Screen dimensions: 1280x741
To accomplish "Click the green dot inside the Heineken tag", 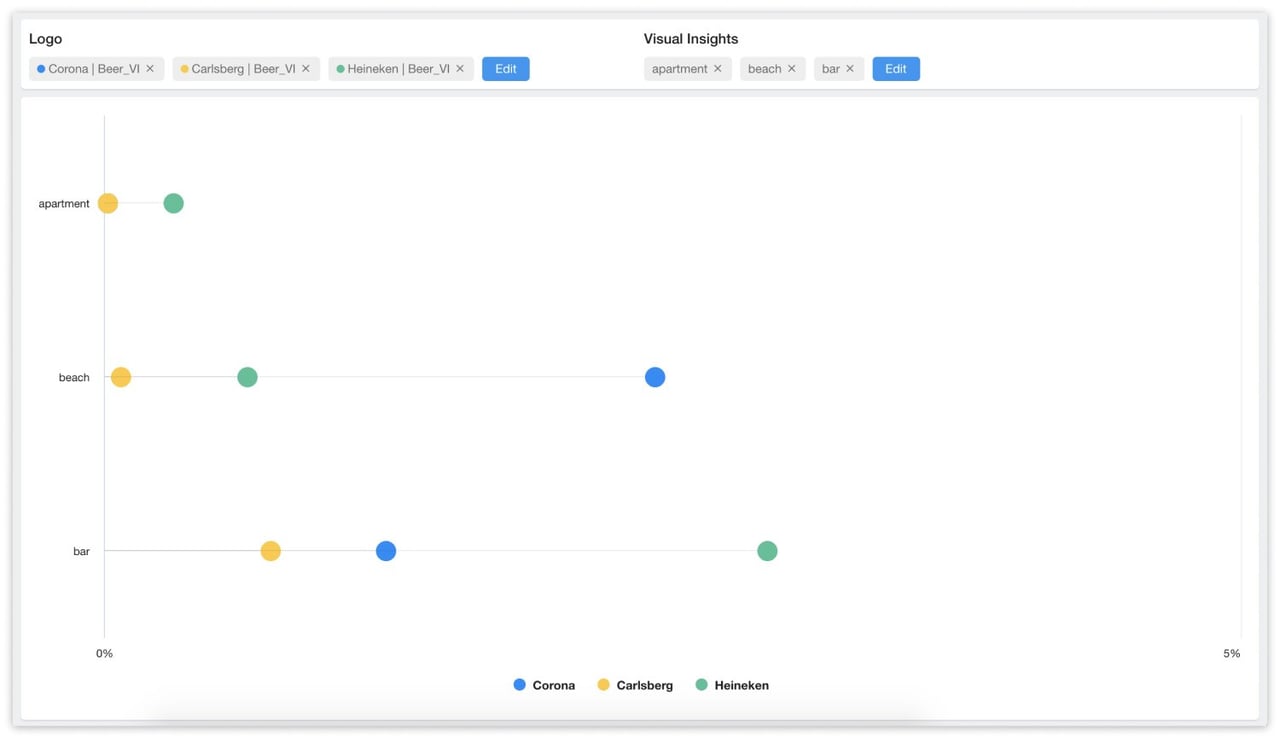I will pyautogui.click(x=341, y=68).
